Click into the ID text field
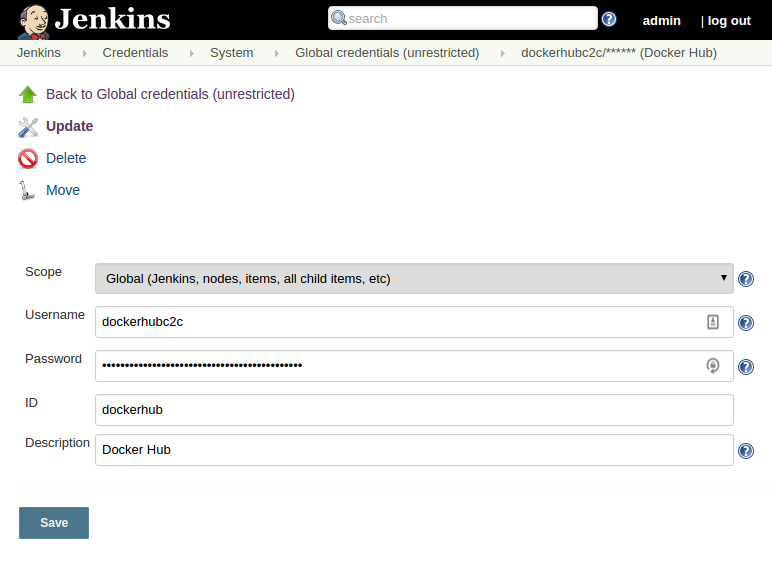 (414, 410)
